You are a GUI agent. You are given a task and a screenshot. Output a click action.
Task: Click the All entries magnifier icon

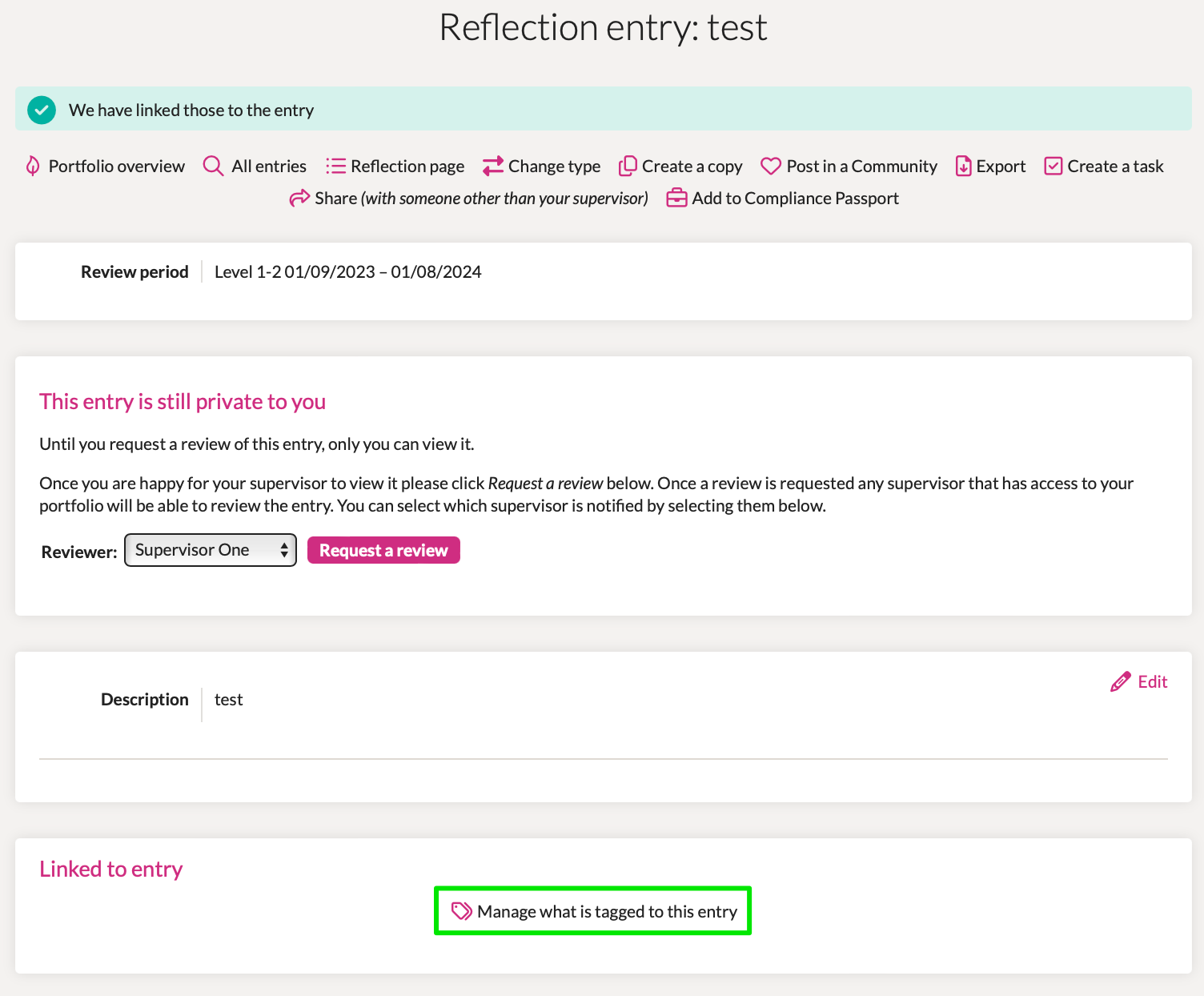[213, 166]
